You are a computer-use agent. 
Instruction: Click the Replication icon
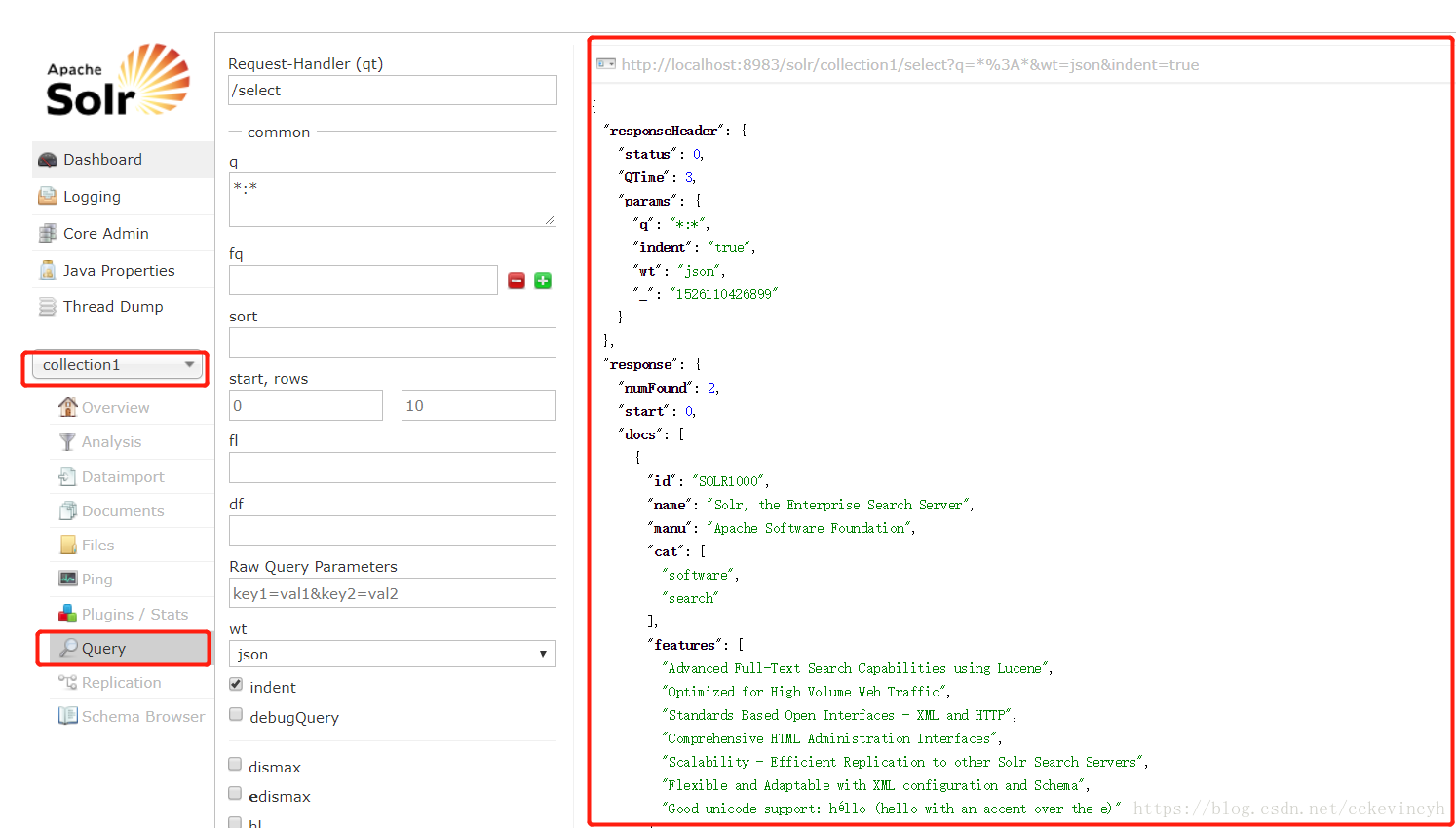pos(68,682)
